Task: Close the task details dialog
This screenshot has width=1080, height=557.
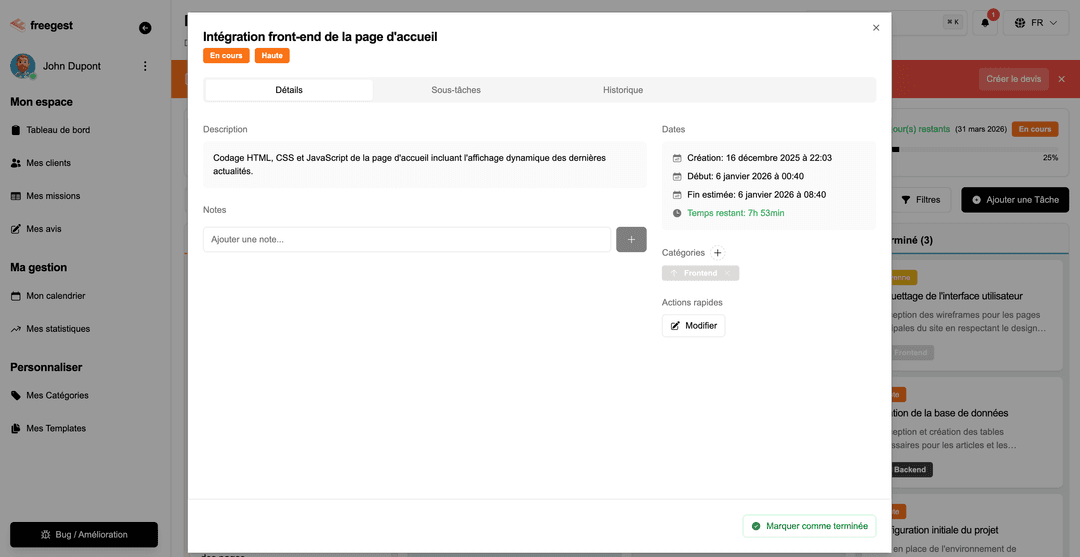Action: click(876, 28)
